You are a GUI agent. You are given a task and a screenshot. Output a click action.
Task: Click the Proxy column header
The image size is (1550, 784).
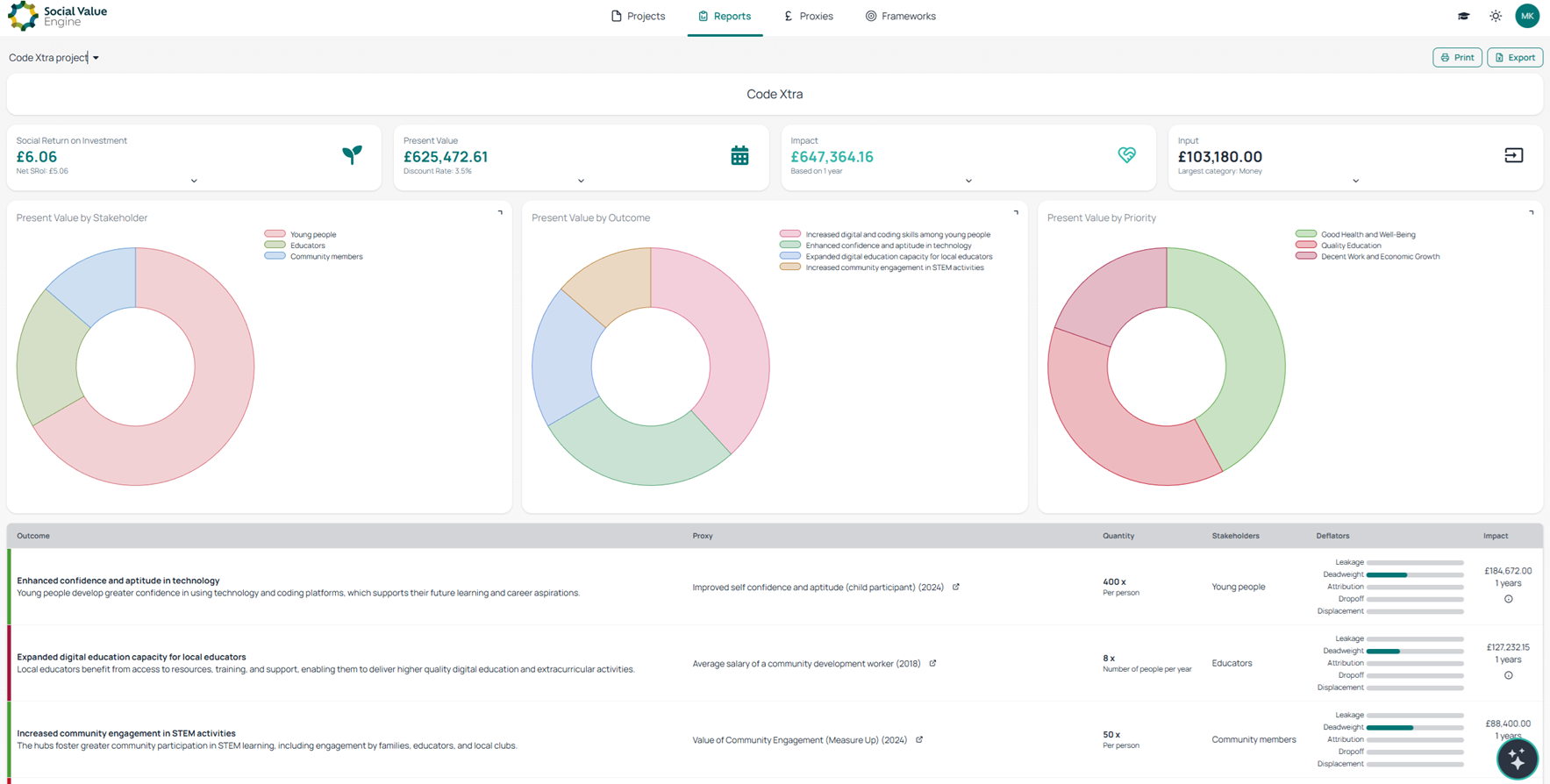(702, 536)
